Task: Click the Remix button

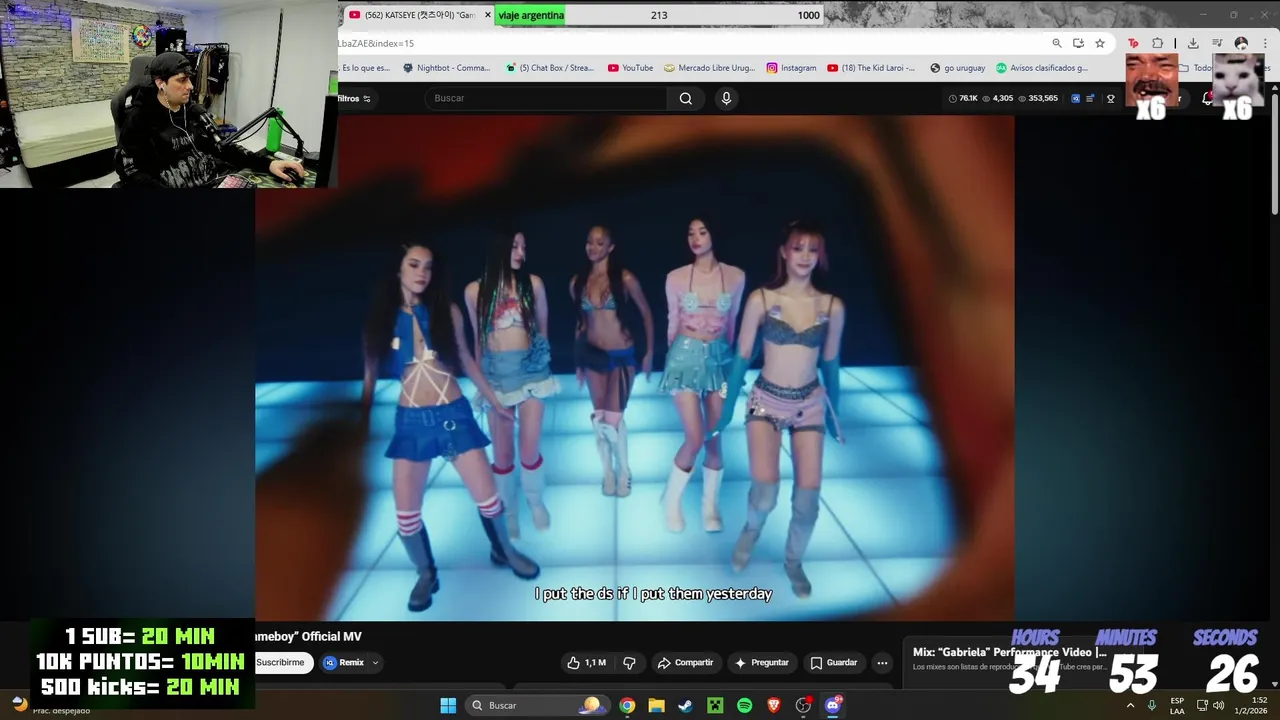Action: (x=344, y=662)
